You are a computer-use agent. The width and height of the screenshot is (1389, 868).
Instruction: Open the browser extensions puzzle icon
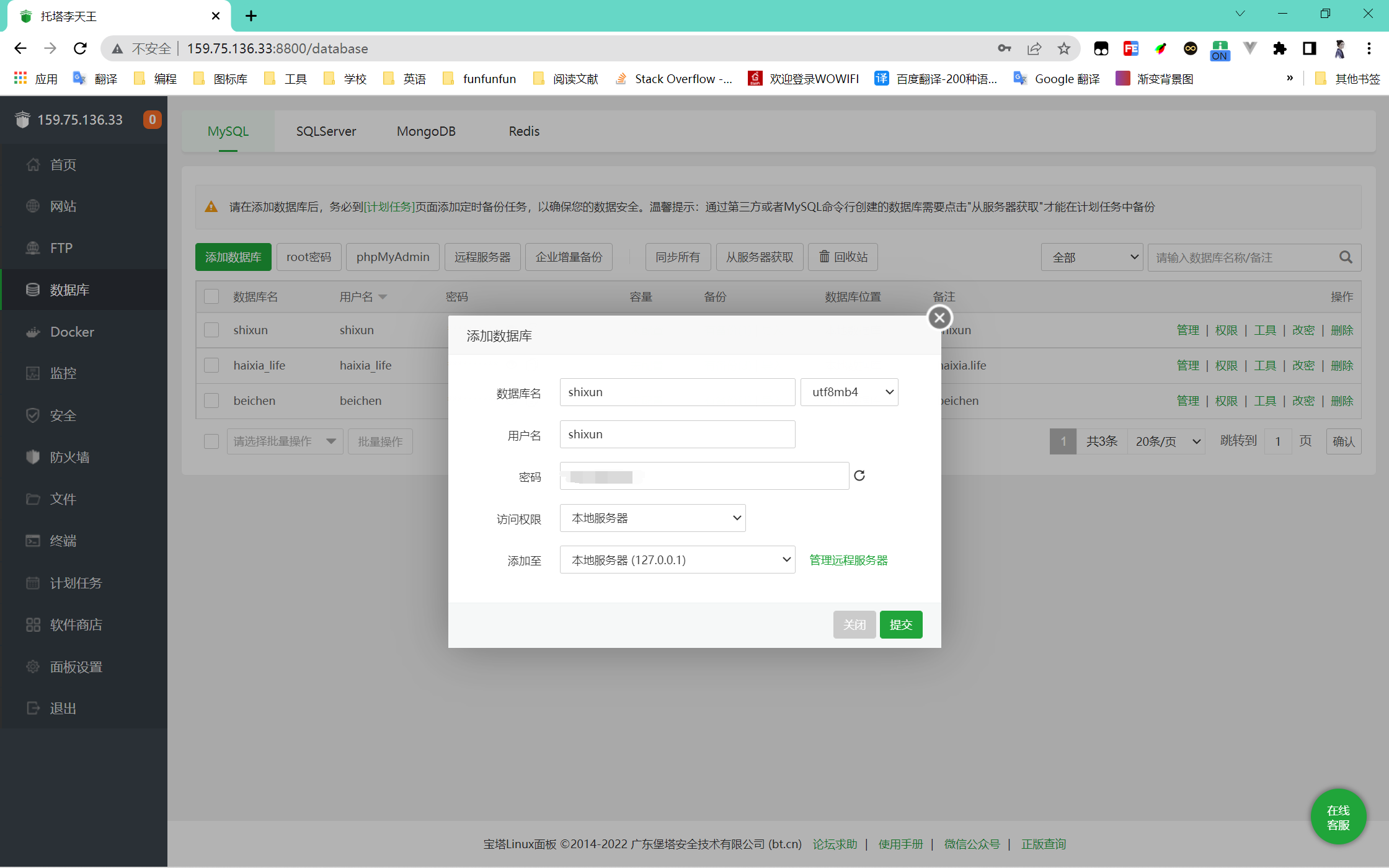(1279, 48)
